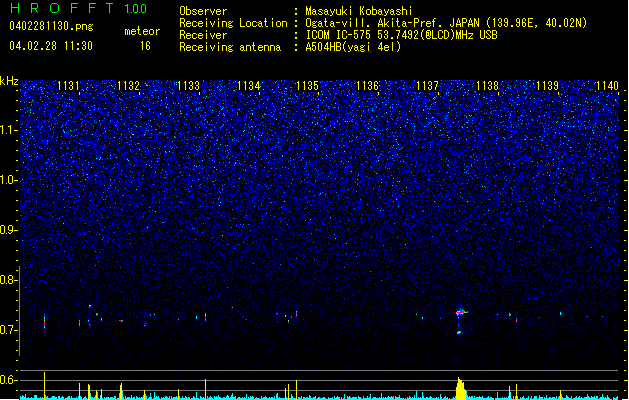Click the meteor count label
The image size is (629, 400).
pos(142,31)
